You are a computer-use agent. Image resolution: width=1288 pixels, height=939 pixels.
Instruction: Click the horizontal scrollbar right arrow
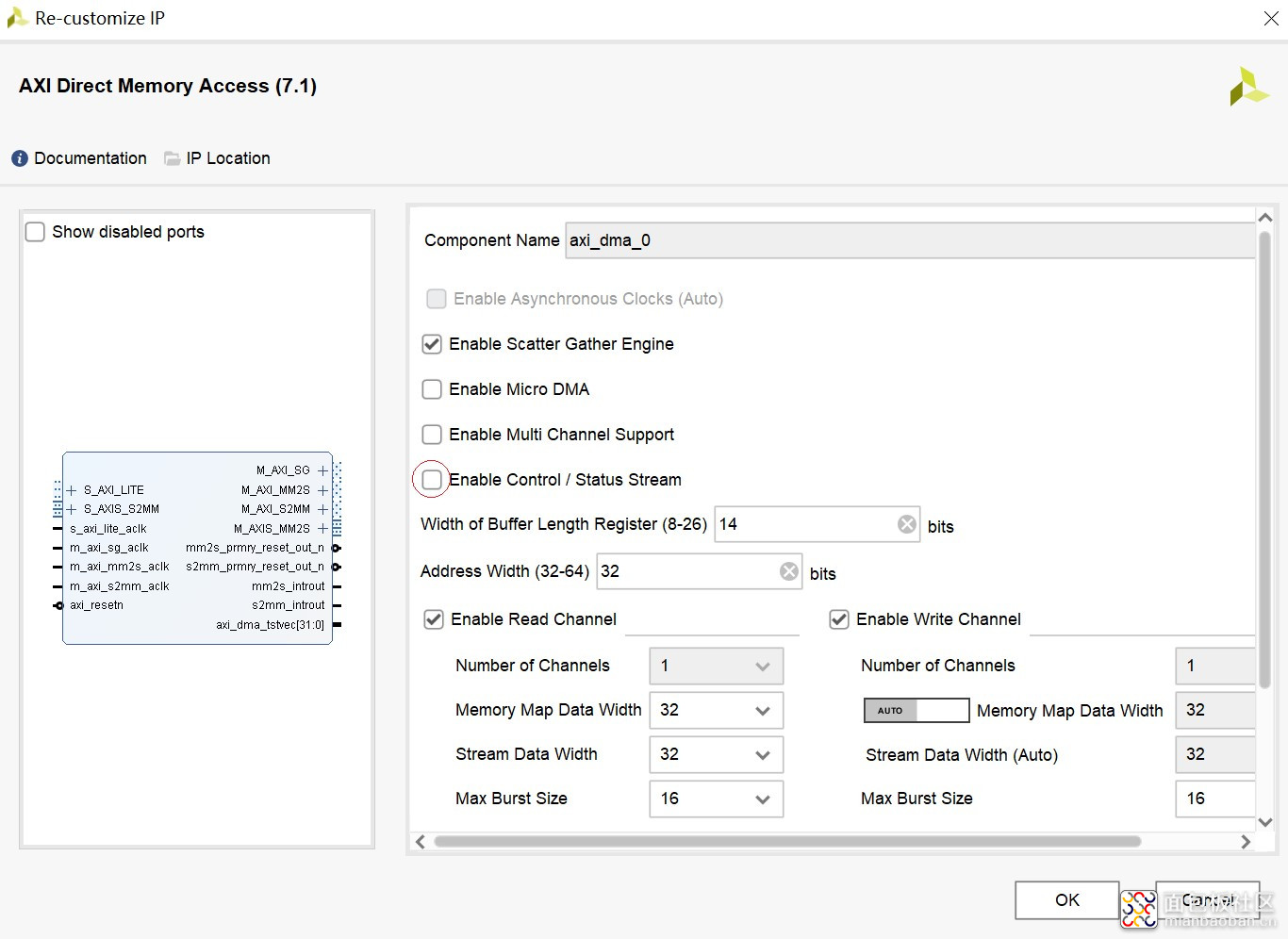coord(1246,842)
